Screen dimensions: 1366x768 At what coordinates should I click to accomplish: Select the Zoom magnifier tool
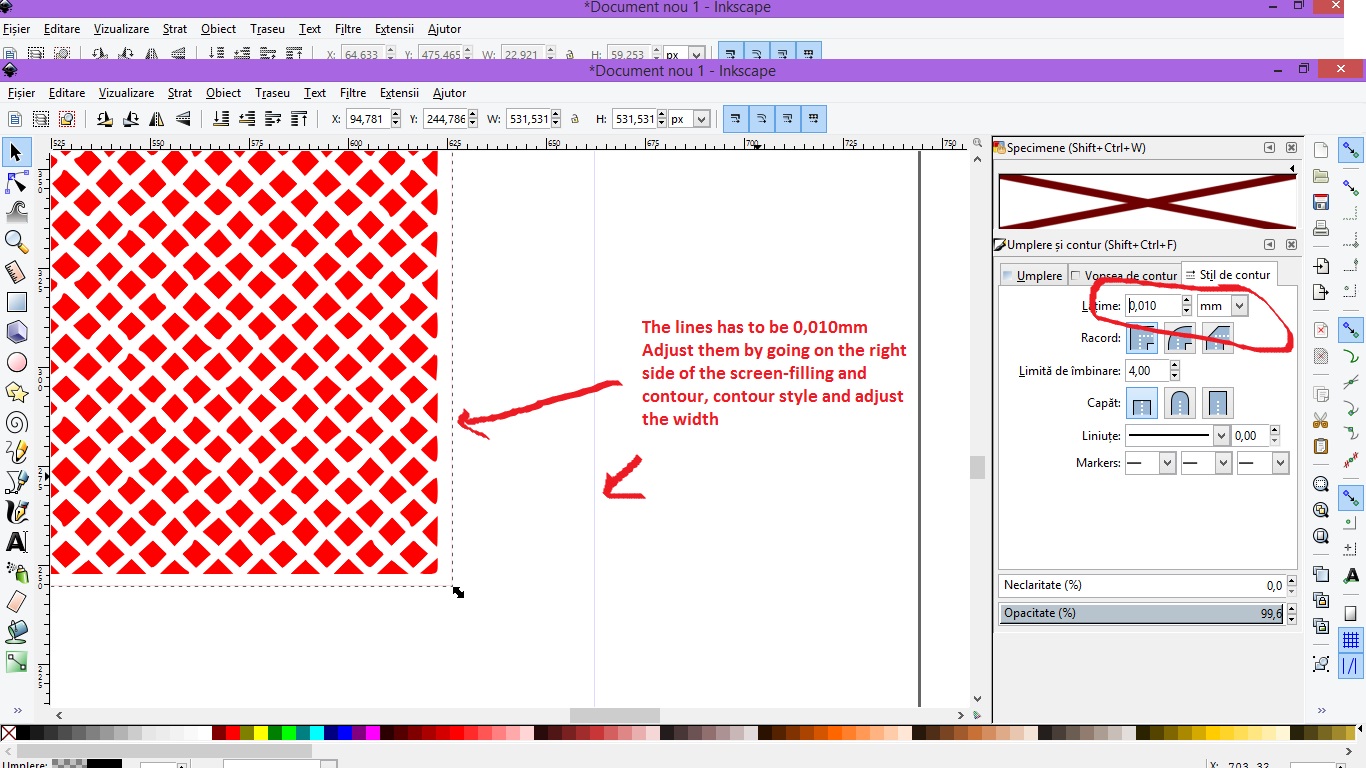point(16,241)
